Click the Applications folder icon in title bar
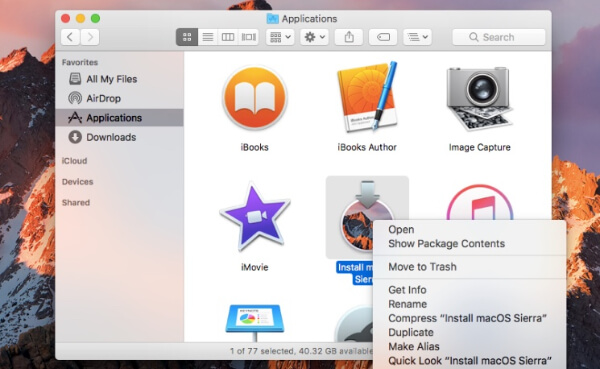 coord(272,18)
